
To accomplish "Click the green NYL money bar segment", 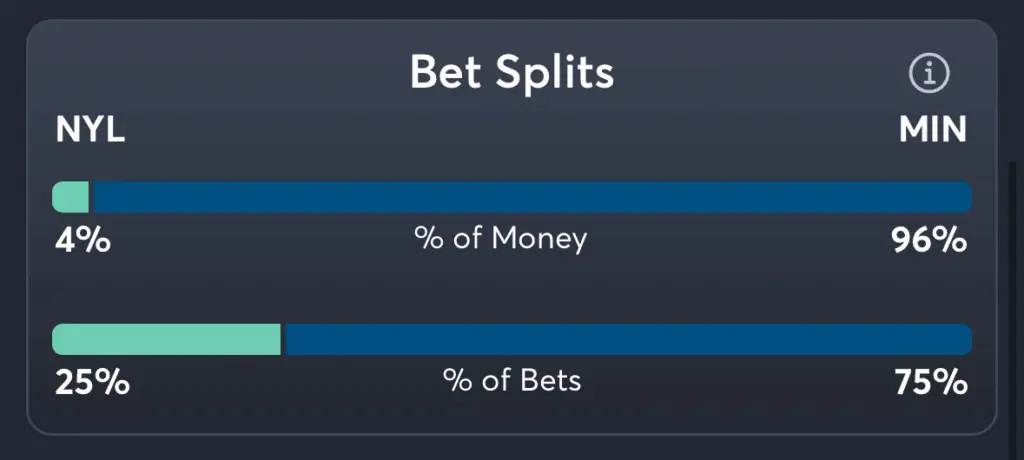I will click(71, 197).
